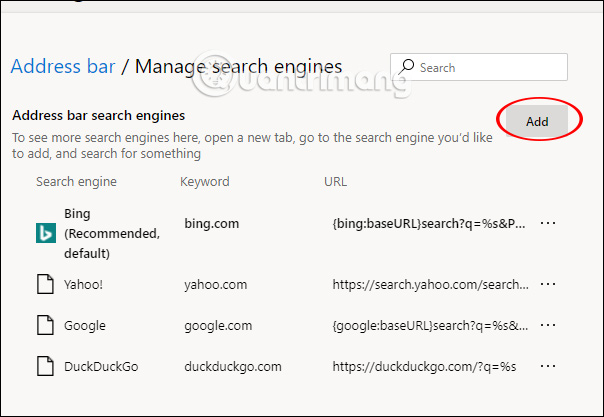
Task: Focus the Search settings input field
Action: (x=479, y=67)
